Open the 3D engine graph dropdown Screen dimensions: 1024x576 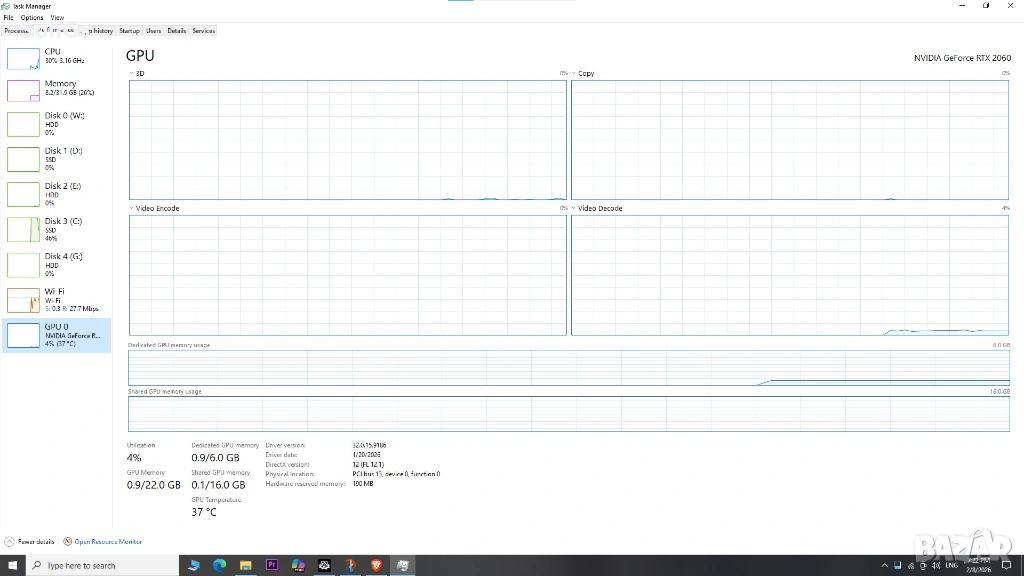click(x=132, y=74)
